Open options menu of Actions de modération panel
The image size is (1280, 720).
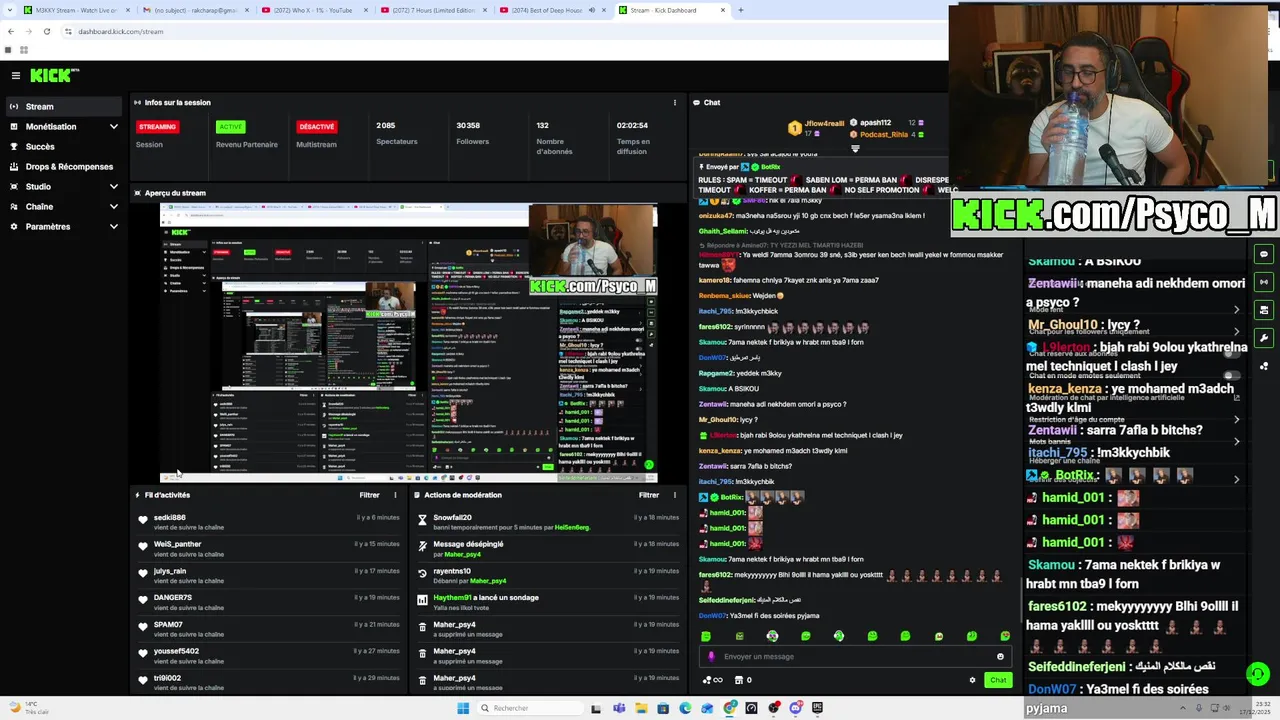(x=675, y=495)
